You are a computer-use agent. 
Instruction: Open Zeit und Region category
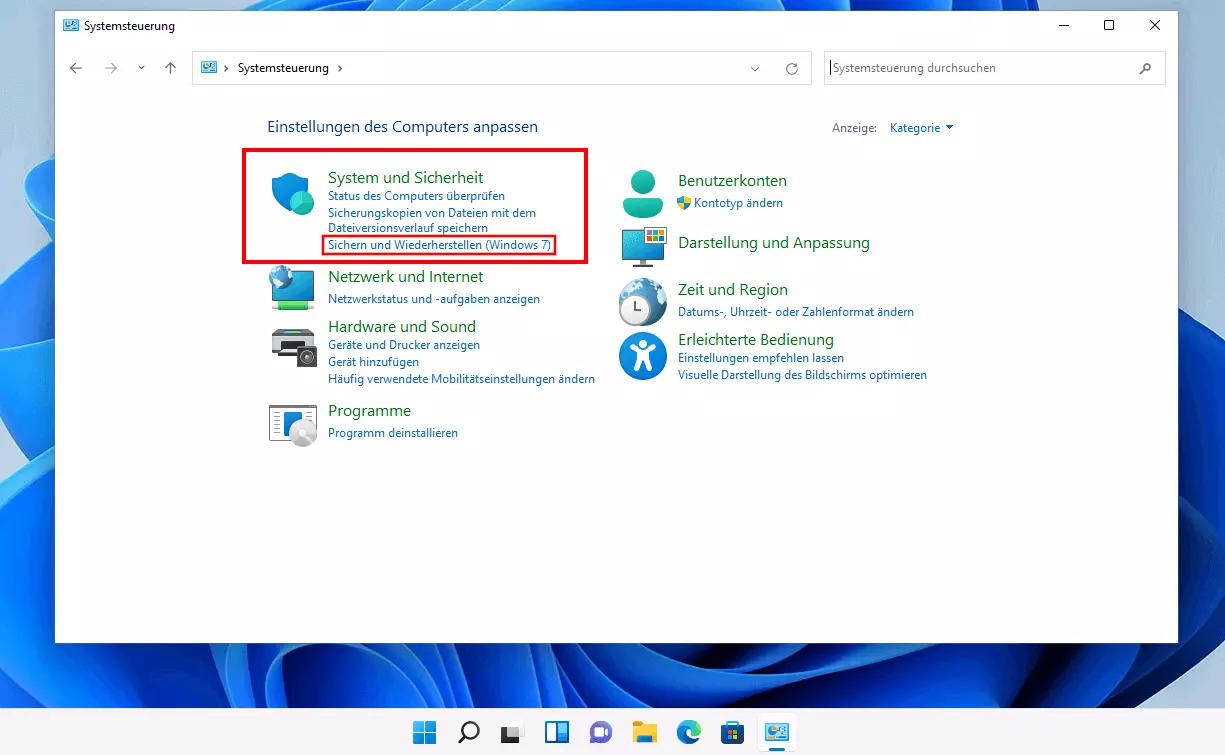[x=733, y=290]
